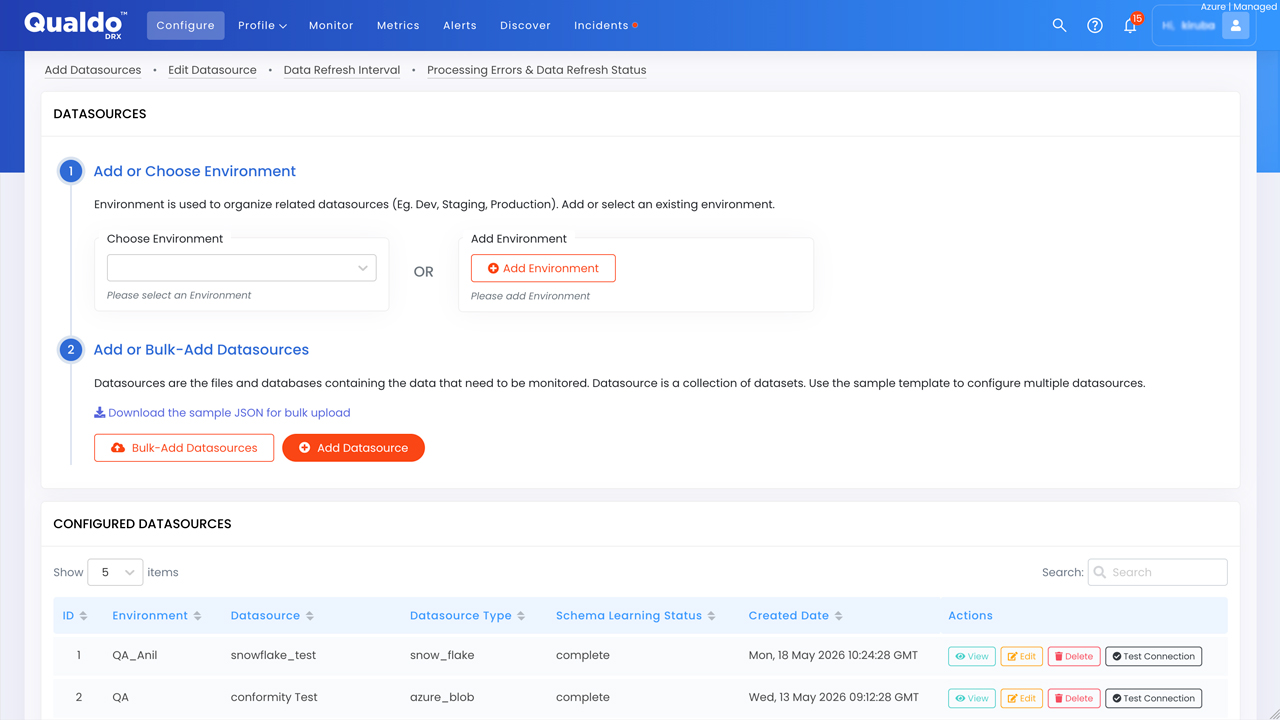Sort by Datasource column arrows
This screenshot has height=720, width=1280.
309,616
